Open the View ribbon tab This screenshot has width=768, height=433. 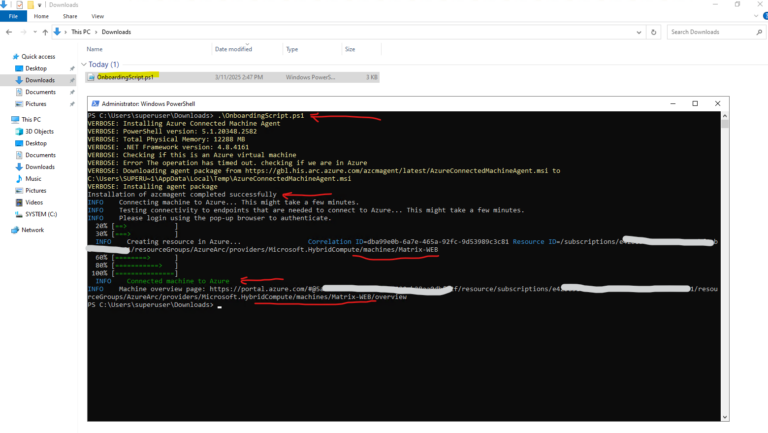pyautogui.click(x=97, y=16)
